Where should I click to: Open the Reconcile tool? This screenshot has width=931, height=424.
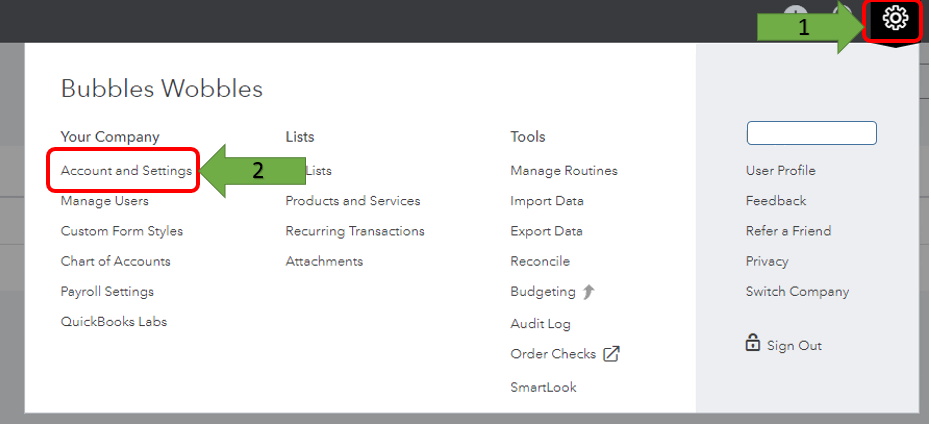(x=540, y=261)
